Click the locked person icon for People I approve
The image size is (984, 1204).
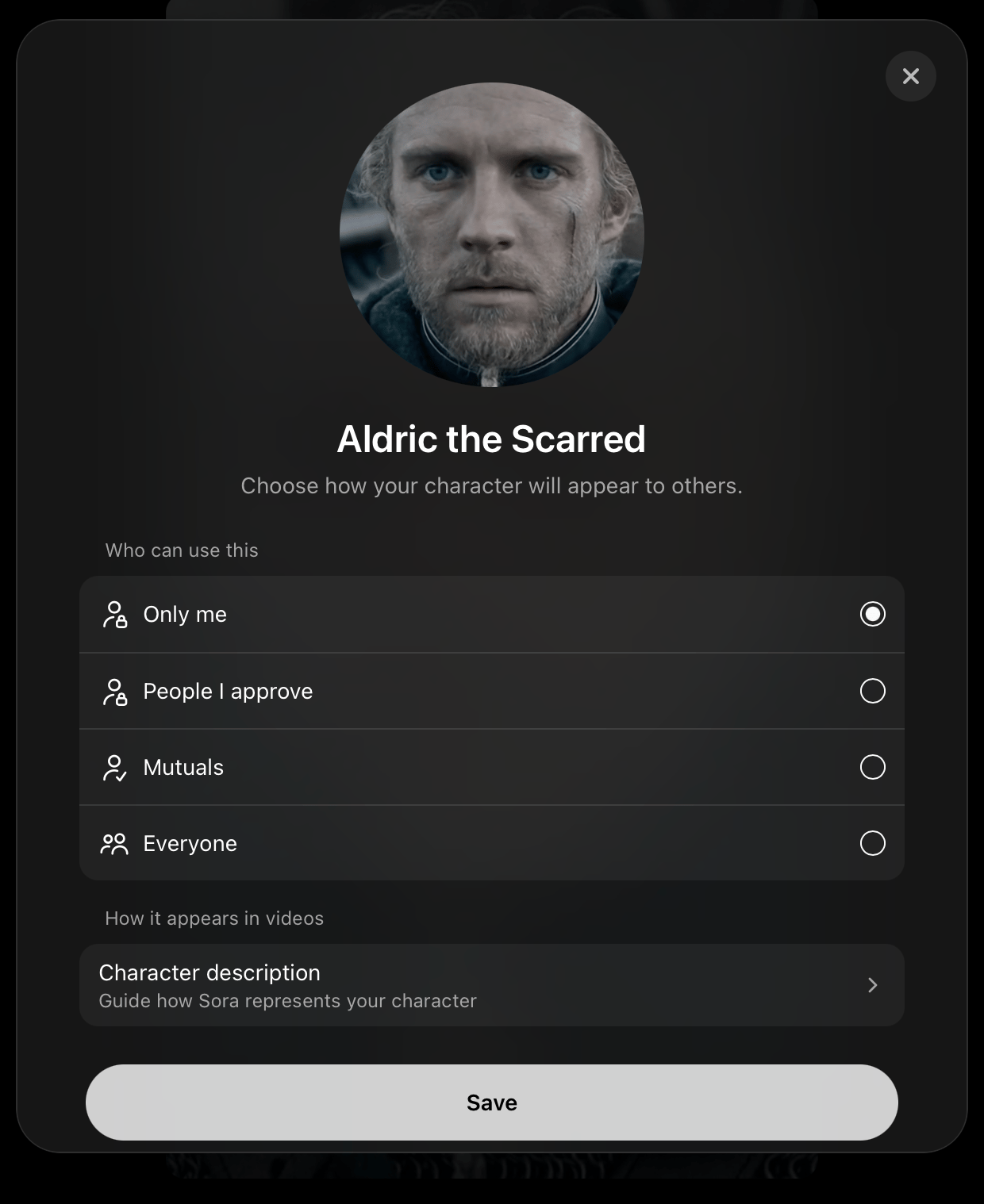tap(115, 692)
